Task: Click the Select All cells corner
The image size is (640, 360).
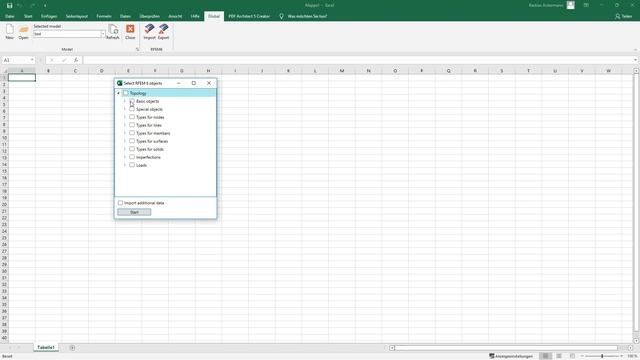Action: pyautogui.click(x=4, y=71)
